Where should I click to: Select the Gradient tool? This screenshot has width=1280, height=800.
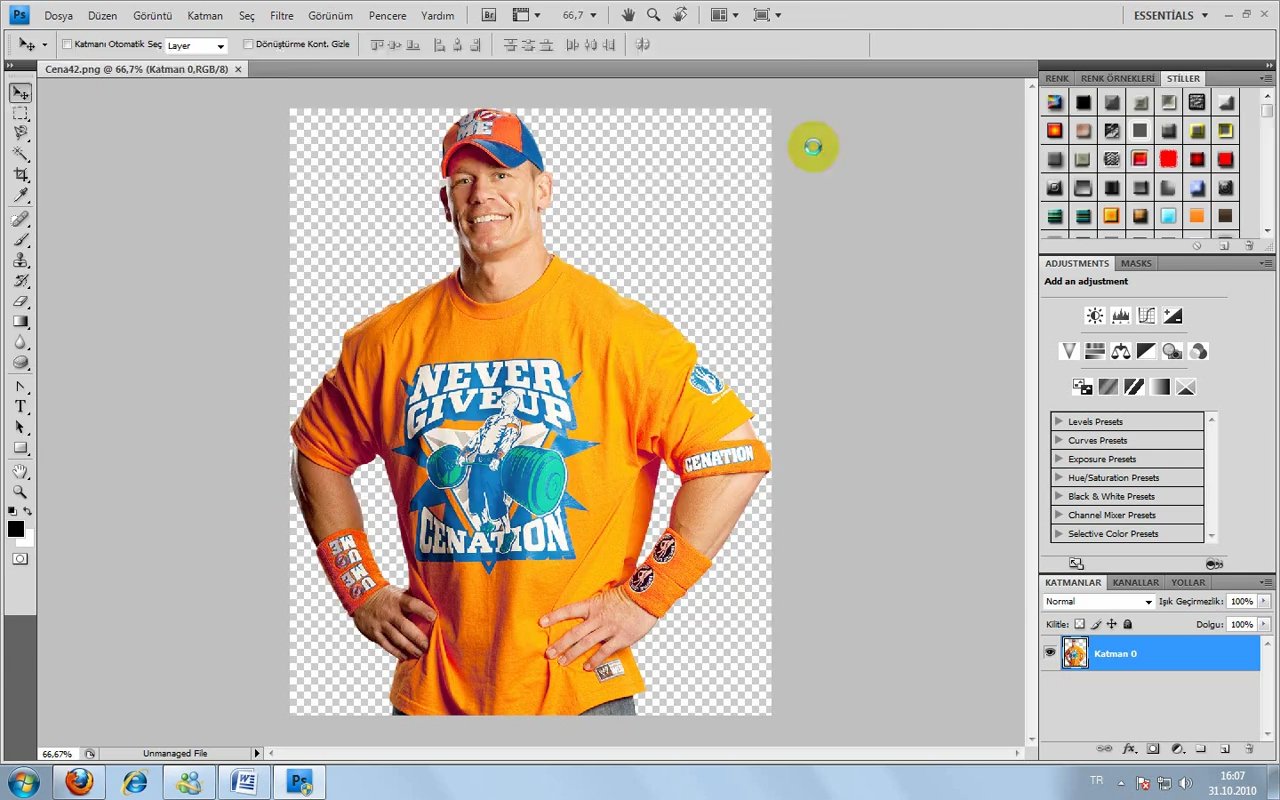[20, 322]
